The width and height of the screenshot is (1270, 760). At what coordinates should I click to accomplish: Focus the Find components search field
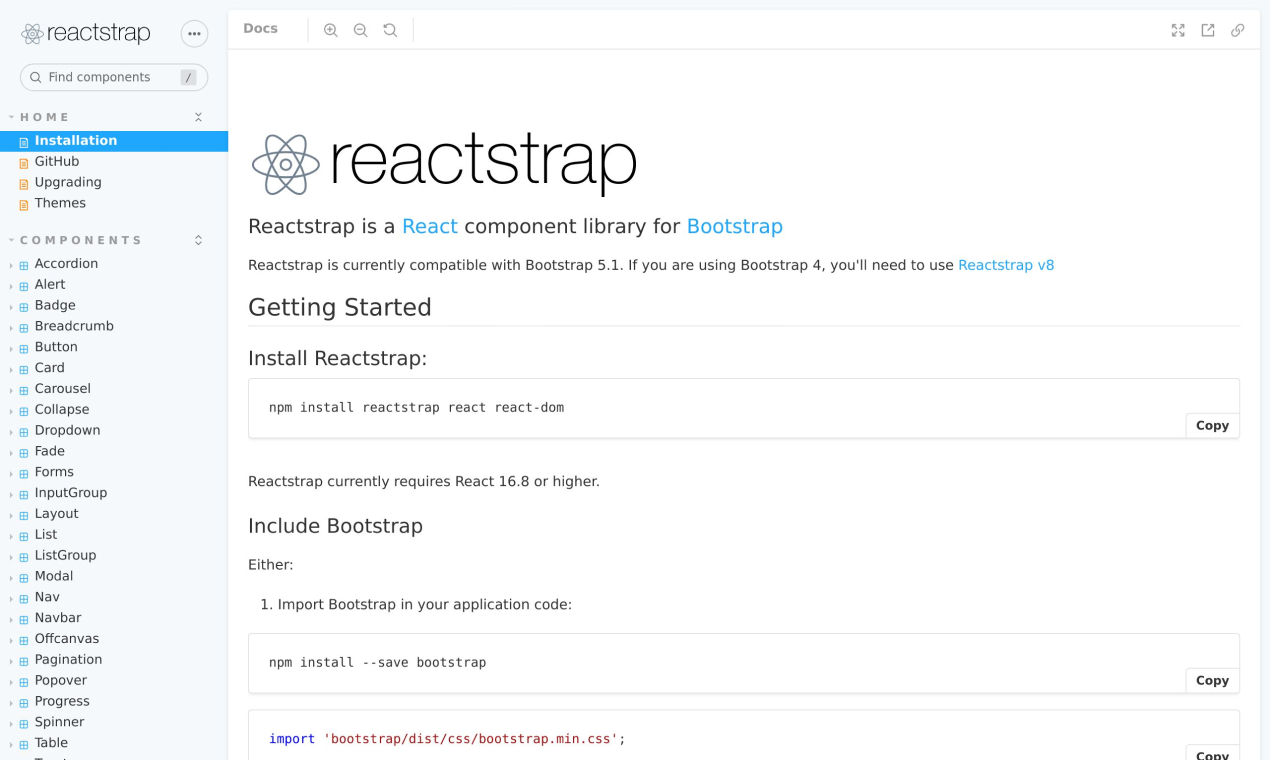pyautogui.click(x=114, y=78)
